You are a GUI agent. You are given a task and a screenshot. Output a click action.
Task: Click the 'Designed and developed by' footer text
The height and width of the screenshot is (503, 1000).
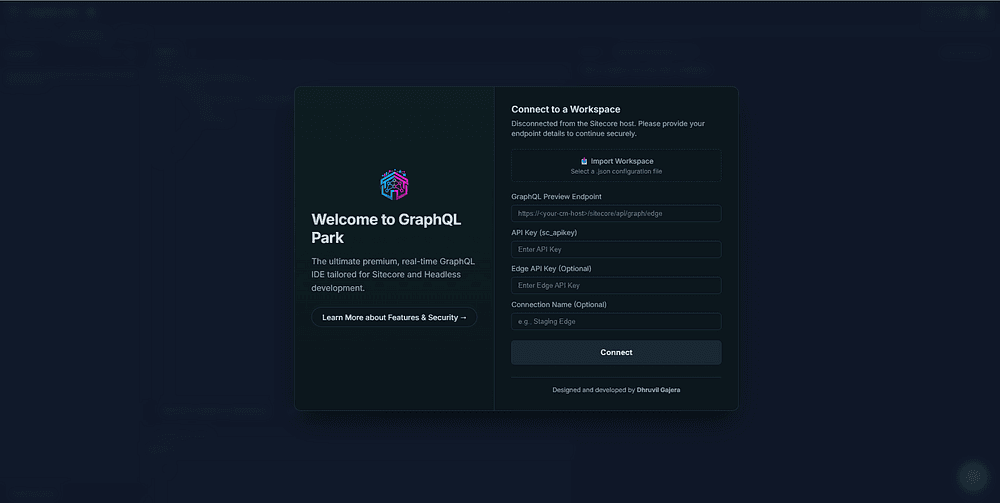594,390
